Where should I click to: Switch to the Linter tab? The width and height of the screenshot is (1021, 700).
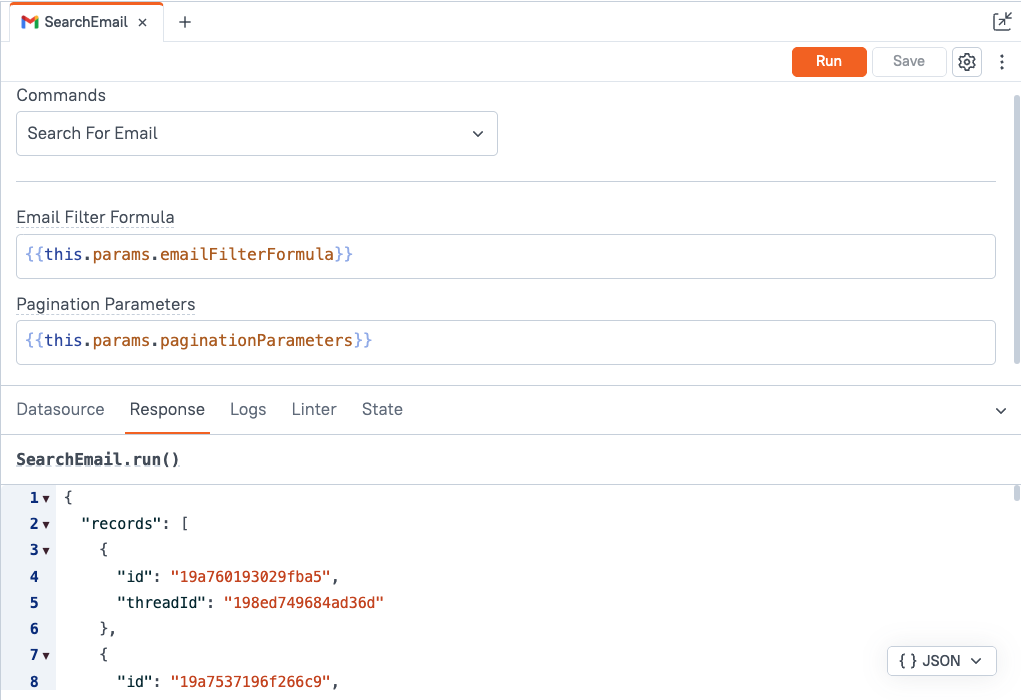pyautogui.click(x=314, y=410)
